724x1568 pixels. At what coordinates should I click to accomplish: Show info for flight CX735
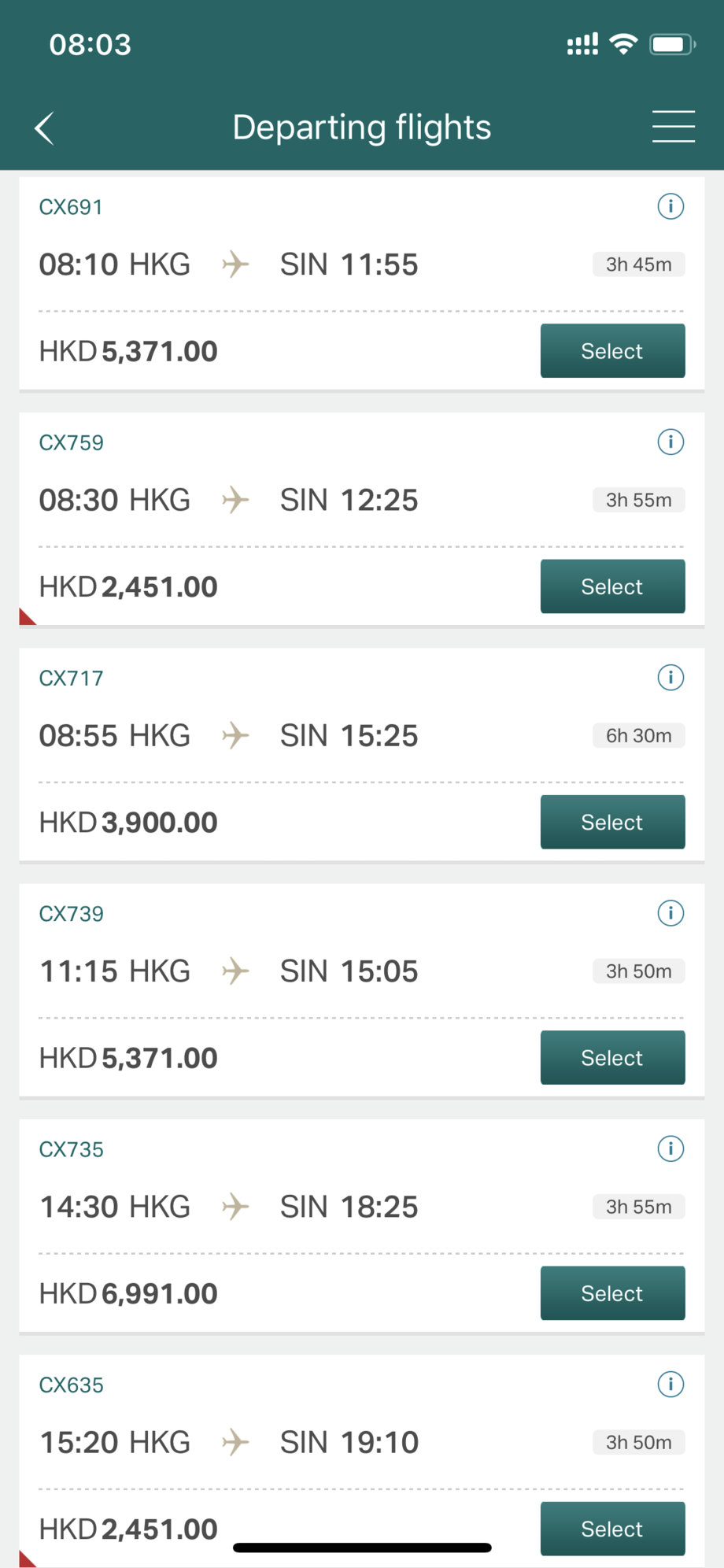pyautogui.click(x=670, y=1149)
